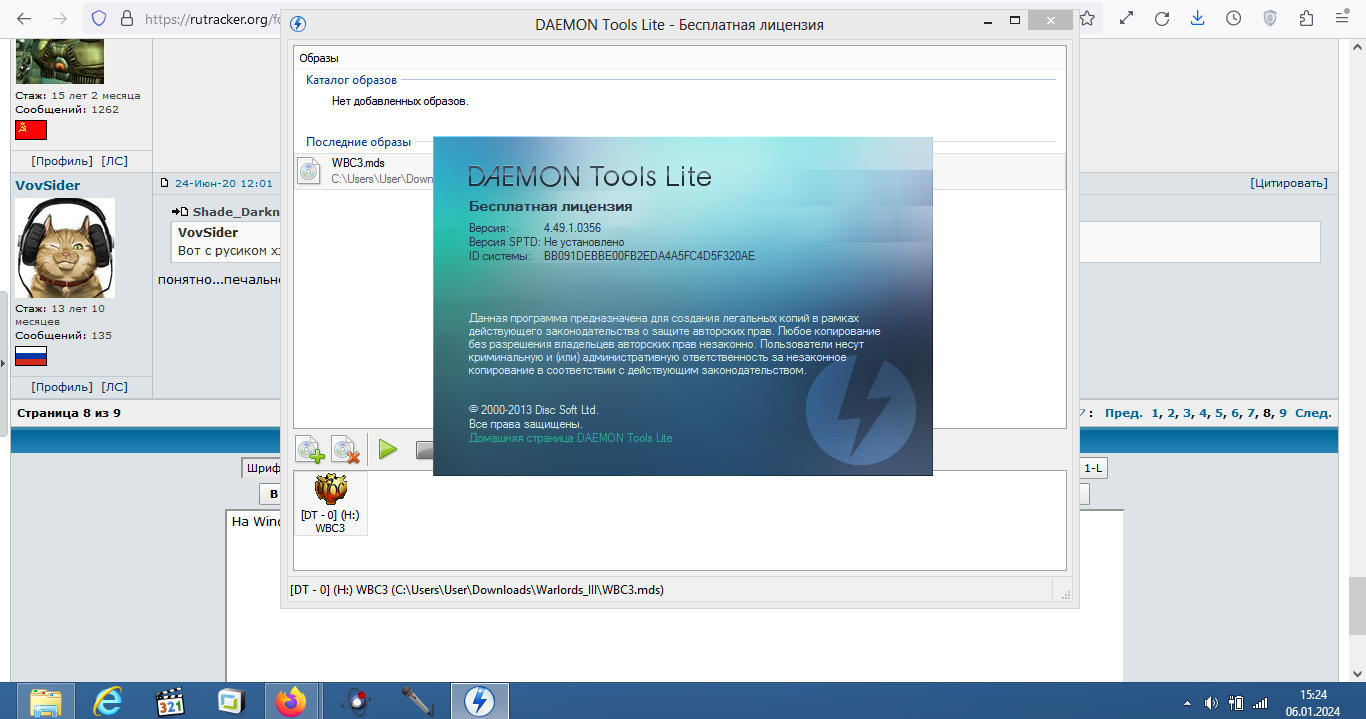The height and width of the screenshot is (719, 1366).
Task: Click the Remove image toolbar icon
Action: point(345,450)
